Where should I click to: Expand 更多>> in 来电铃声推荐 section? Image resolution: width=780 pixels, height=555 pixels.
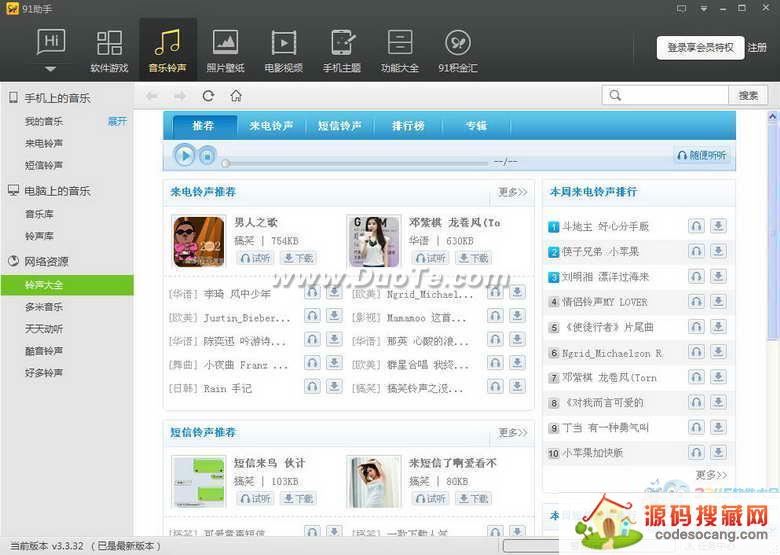pyautogui.click(x=512, y=192)
